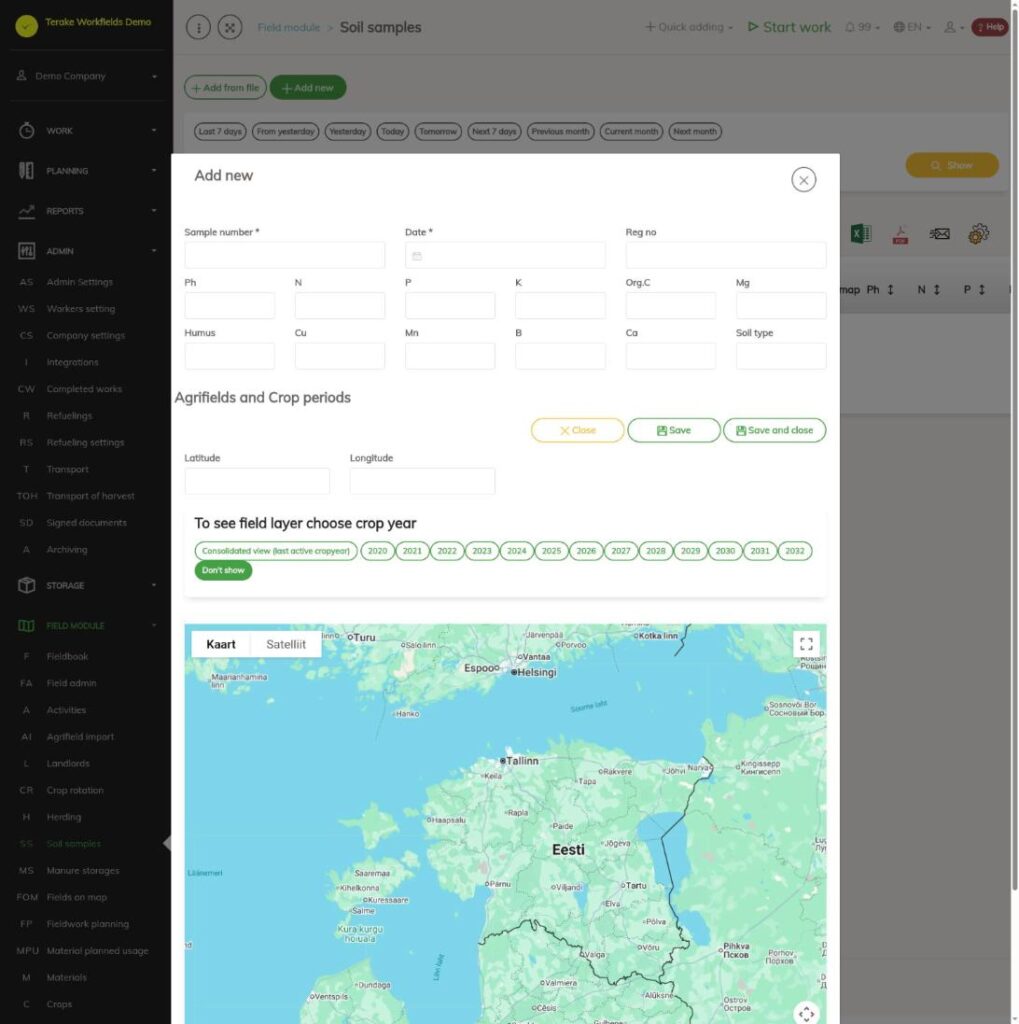The image size is (1019, 1024).
Task: Click the Planning icon in sidebar
Action: coord(26,170)
